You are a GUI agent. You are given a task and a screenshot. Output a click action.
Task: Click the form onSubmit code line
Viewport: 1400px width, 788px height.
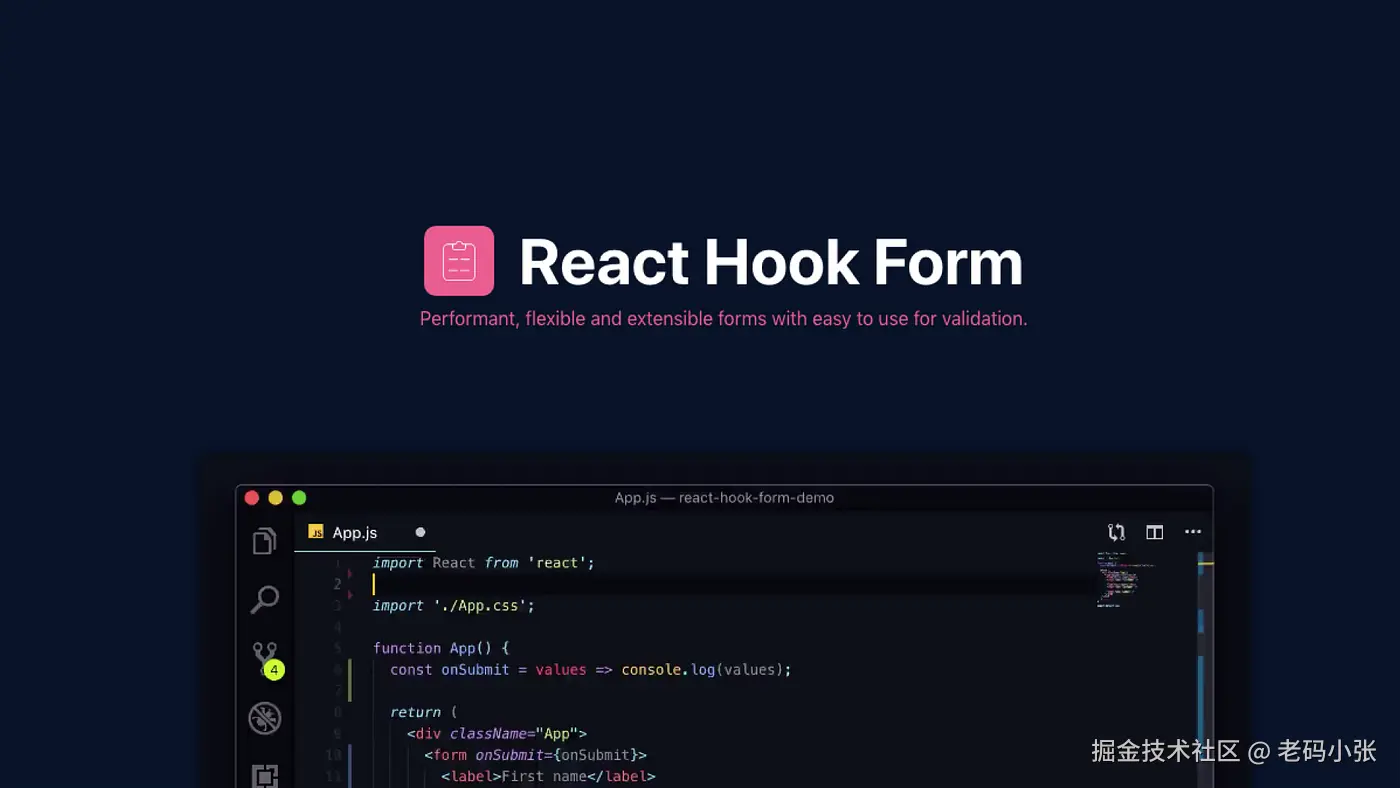(536, 755)
